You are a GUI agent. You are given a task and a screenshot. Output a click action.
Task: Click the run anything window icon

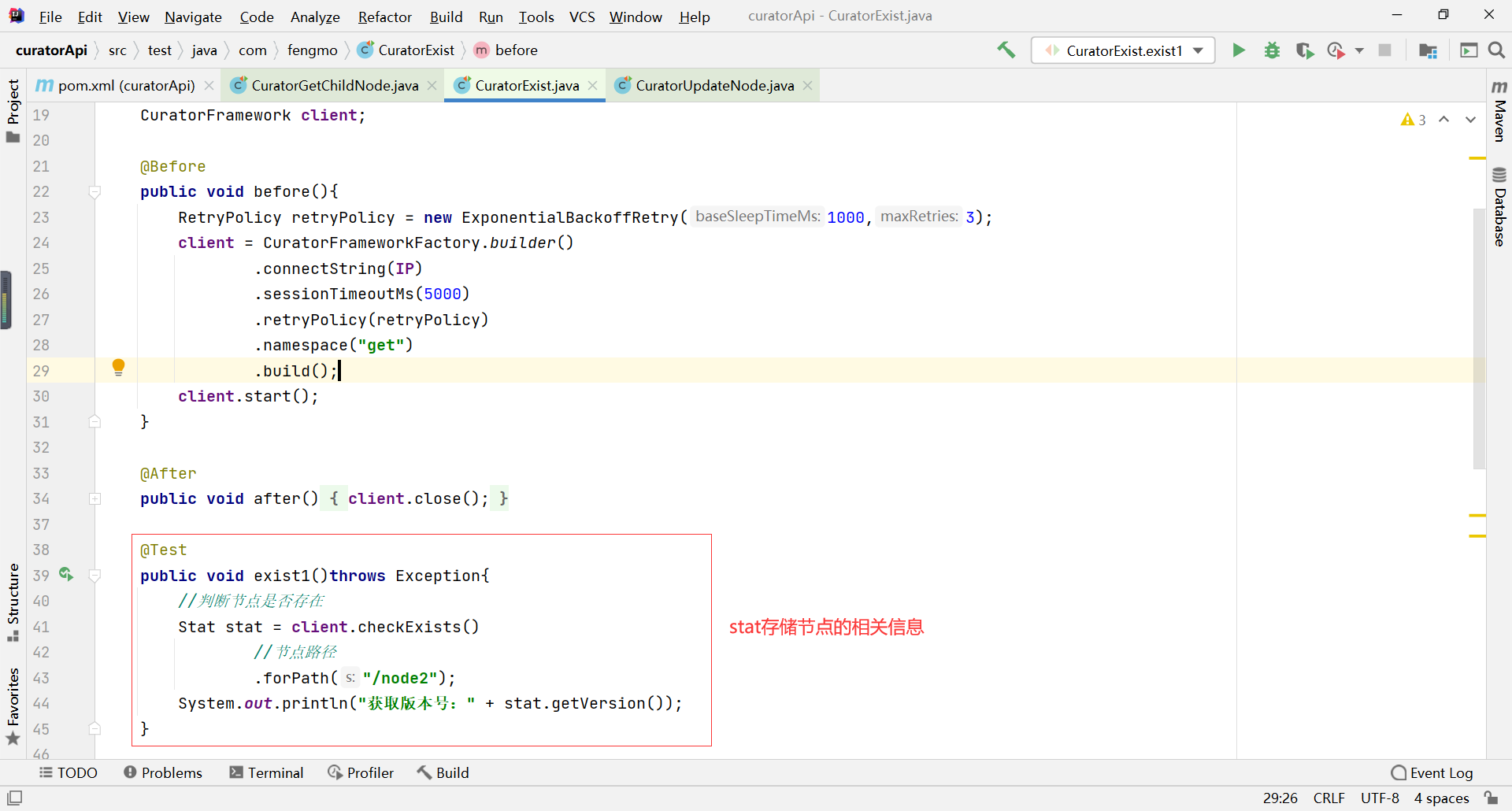click(x=1469, y=50)
